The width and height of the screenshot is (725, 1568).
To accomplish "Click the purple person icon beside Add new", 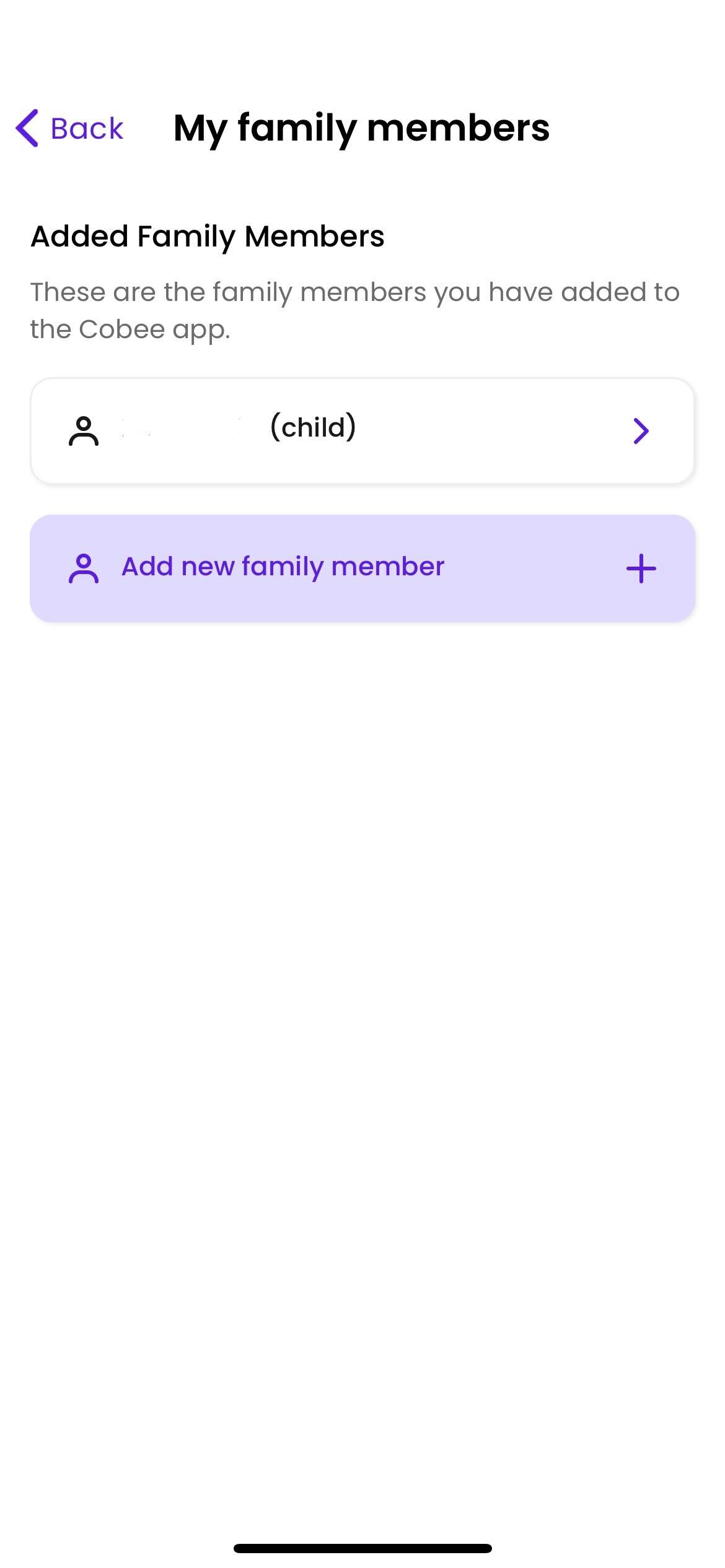I will (84, 568).
